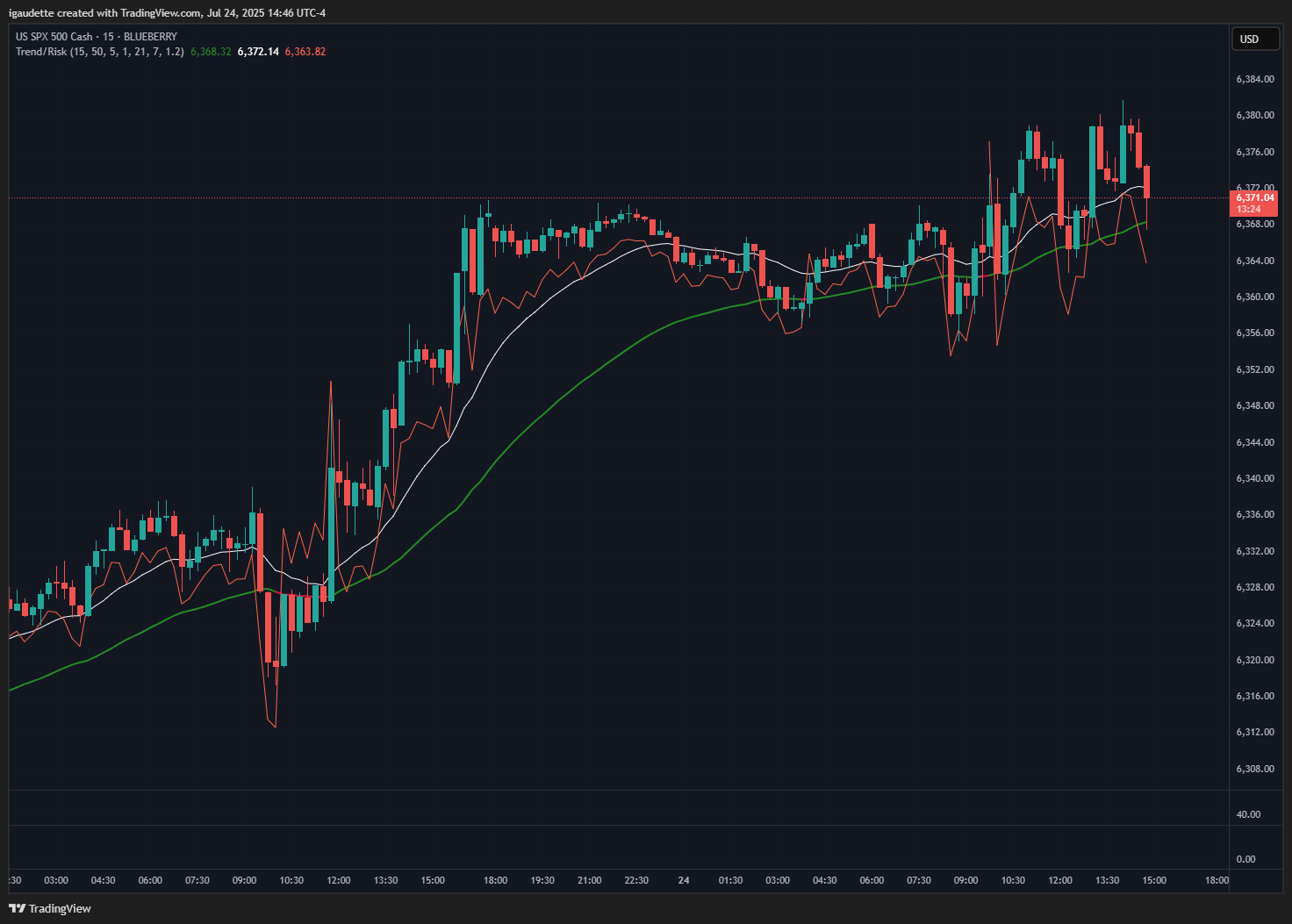The height and width of the screenshot is (924, 1292).
Task: Click the 6,384.00 price axis label
Action: [1255, 80]
